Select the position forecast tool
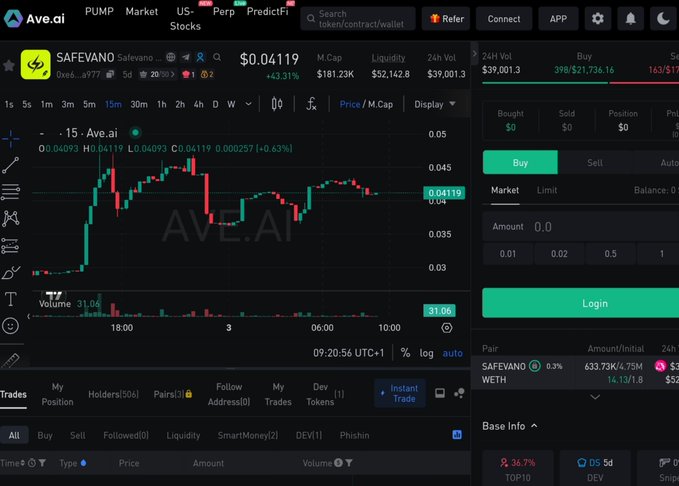 10,246
